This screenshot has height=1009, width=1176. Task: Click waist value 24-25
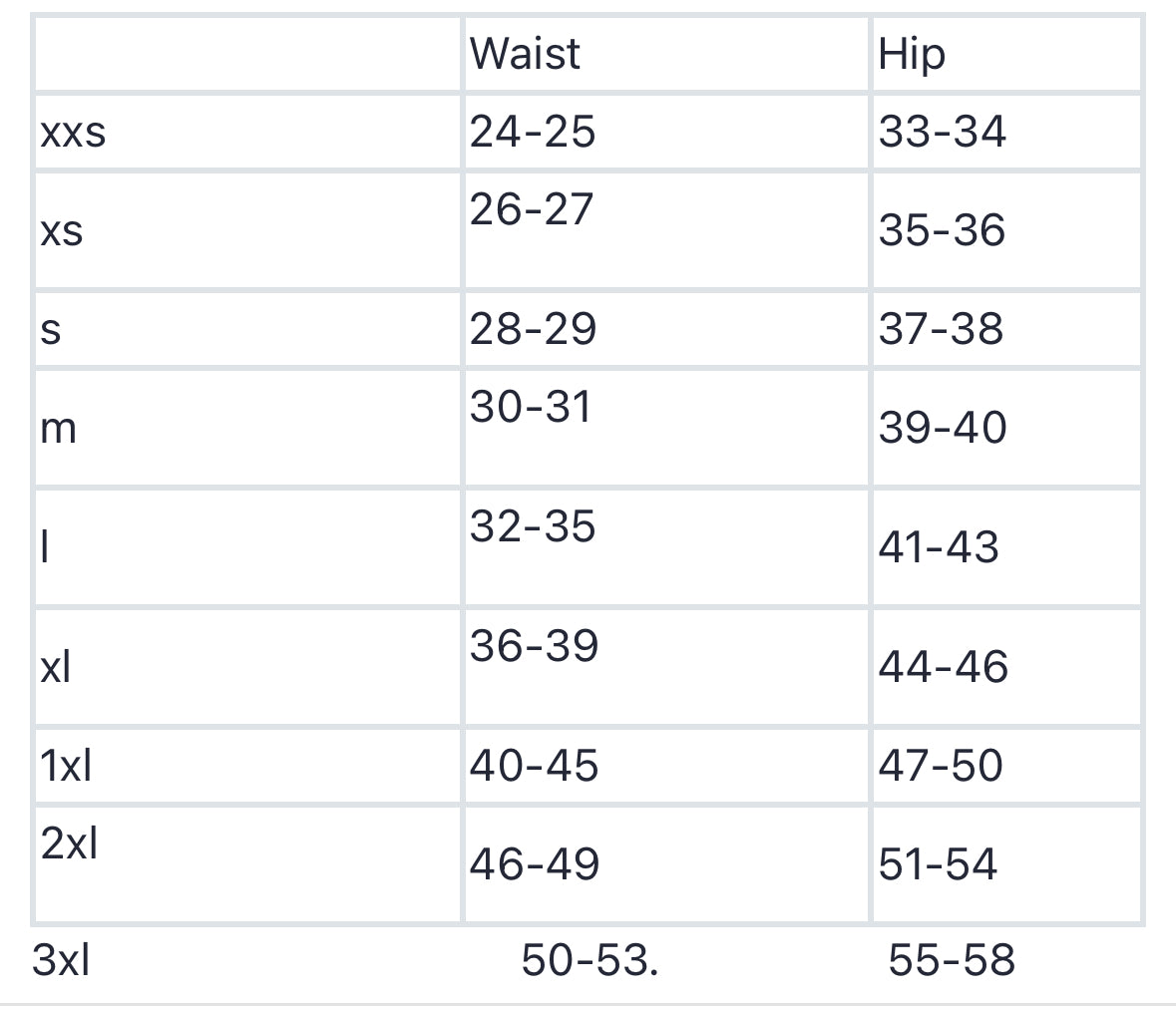(533, 132)
